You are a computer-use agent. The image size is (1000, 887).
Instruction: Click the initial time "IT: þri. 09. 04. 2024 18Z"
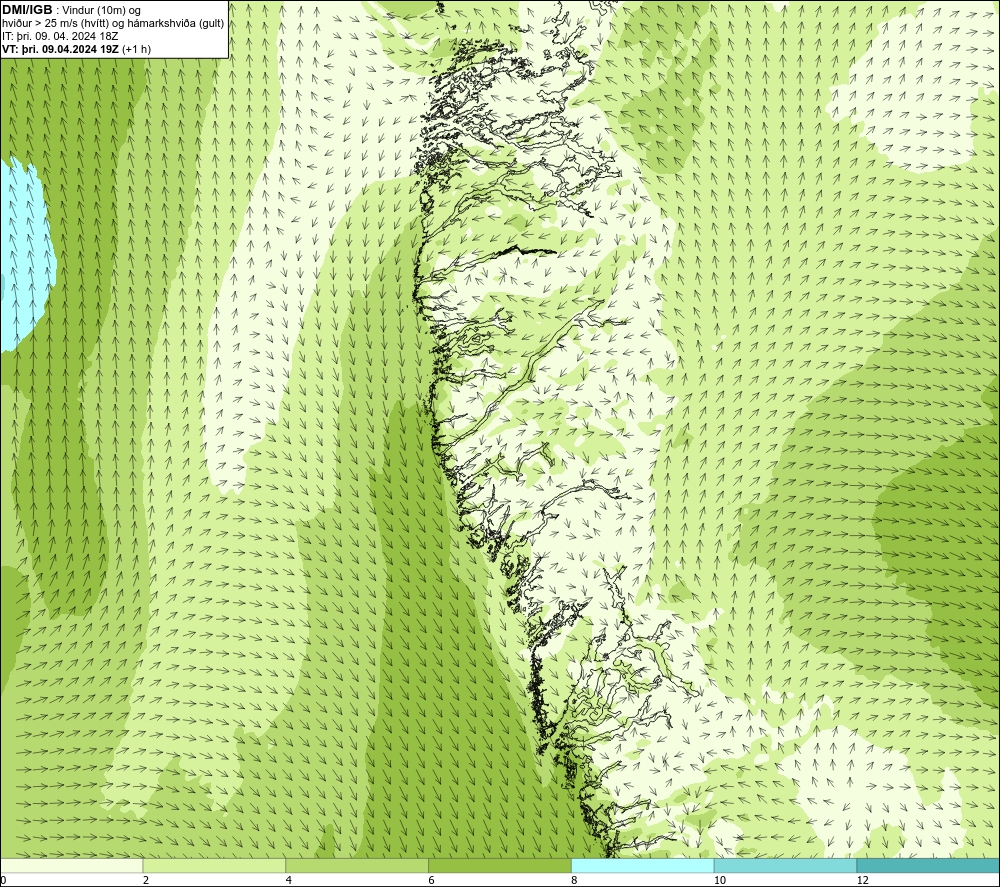[60, 36]
